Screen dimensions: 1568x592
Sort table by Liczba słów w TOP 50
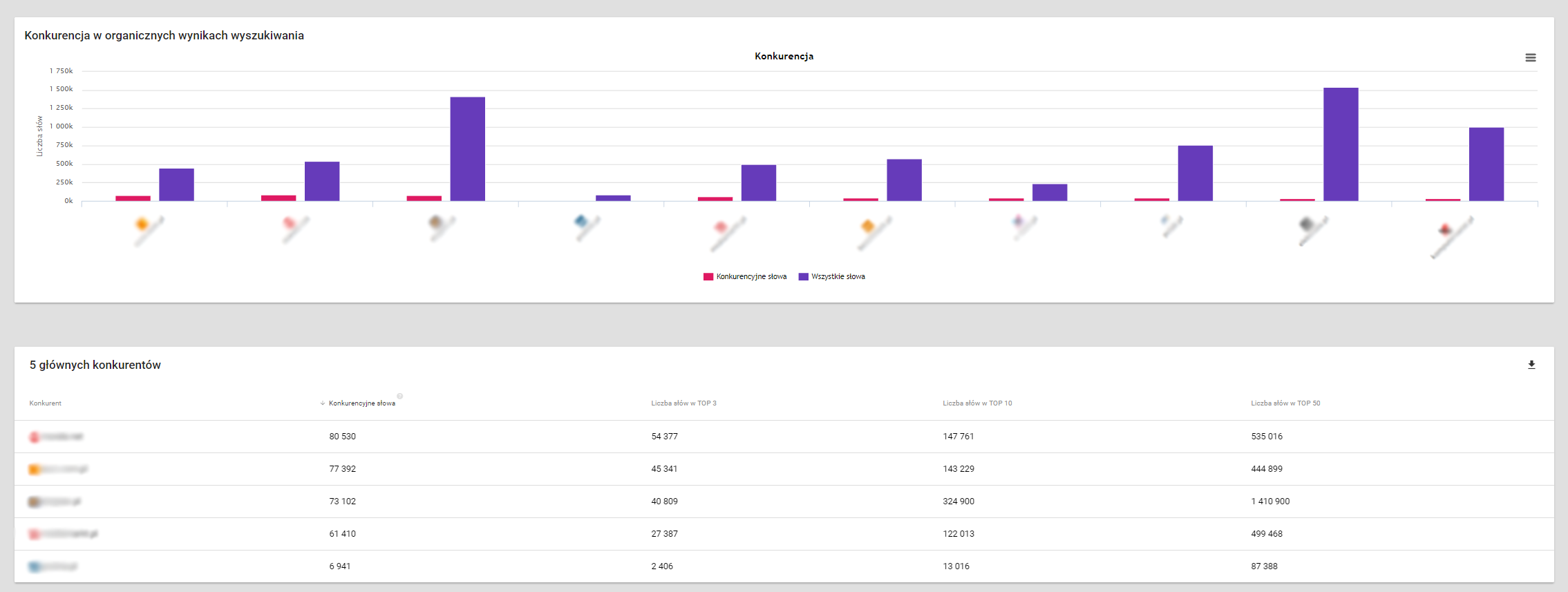pos(1285,403)
